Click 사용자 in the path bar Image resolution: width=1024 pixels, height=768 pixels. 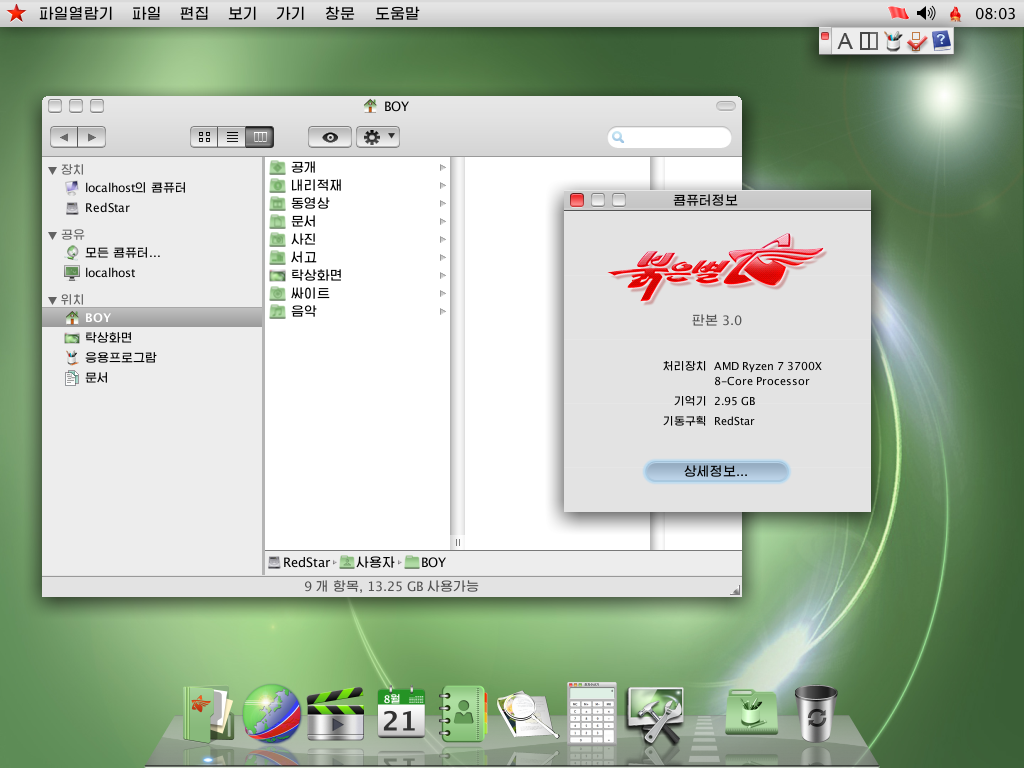(368, 562)
